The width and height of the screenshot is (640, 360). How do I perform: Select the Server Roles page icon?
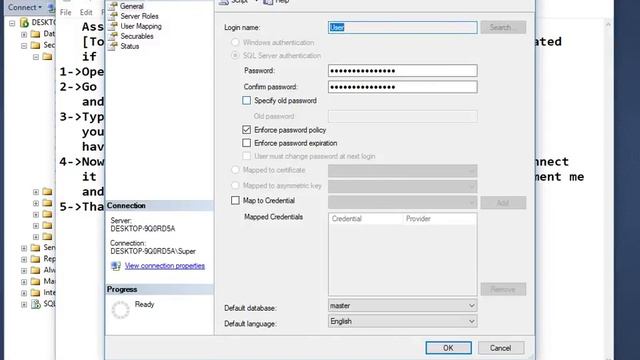click(x=113, y=16)
